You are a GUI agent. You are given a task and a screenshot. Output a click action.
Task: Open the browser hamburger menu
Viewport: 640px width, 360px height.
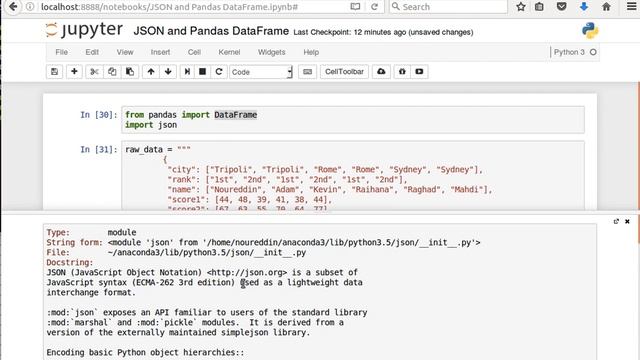(631, 7)
